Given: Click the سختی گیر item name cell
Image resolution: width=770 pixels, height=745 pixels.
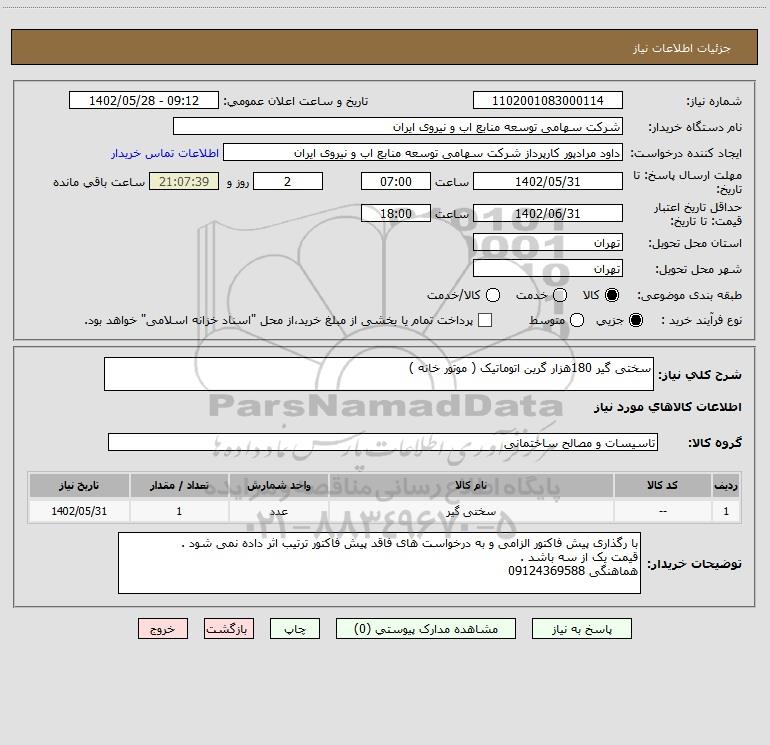Looking at the screenshot, I should pos(471,511).
